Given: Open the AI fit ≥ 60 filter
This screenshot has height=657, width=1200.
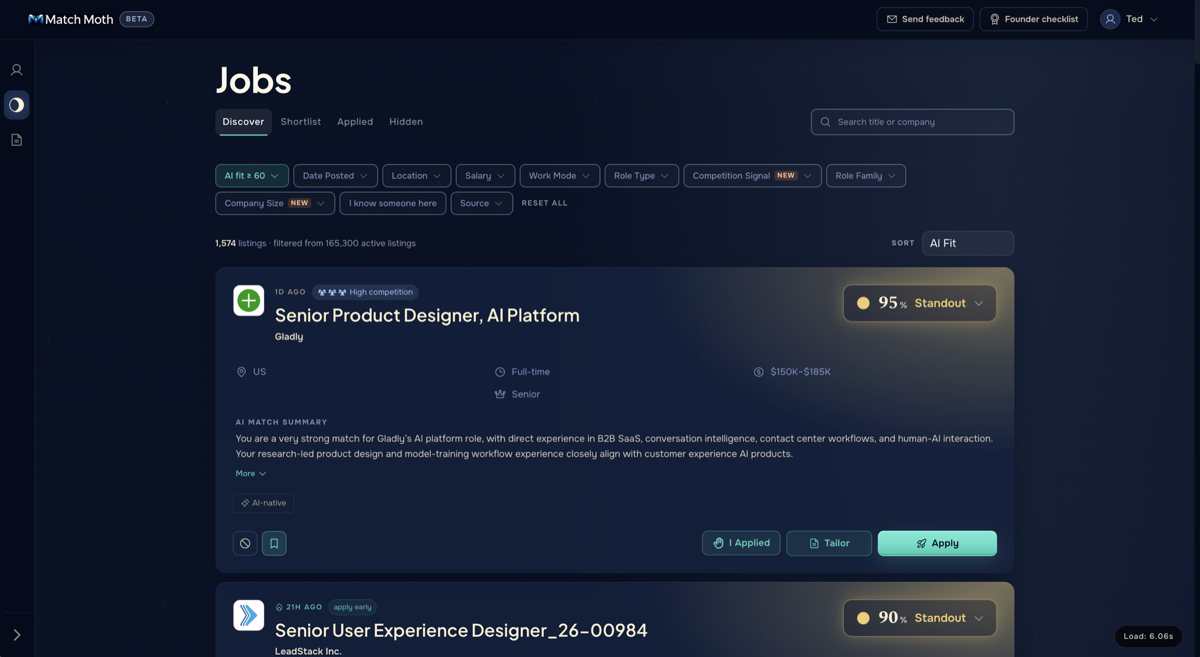Looking at the screenshot, I should (252, 176).
